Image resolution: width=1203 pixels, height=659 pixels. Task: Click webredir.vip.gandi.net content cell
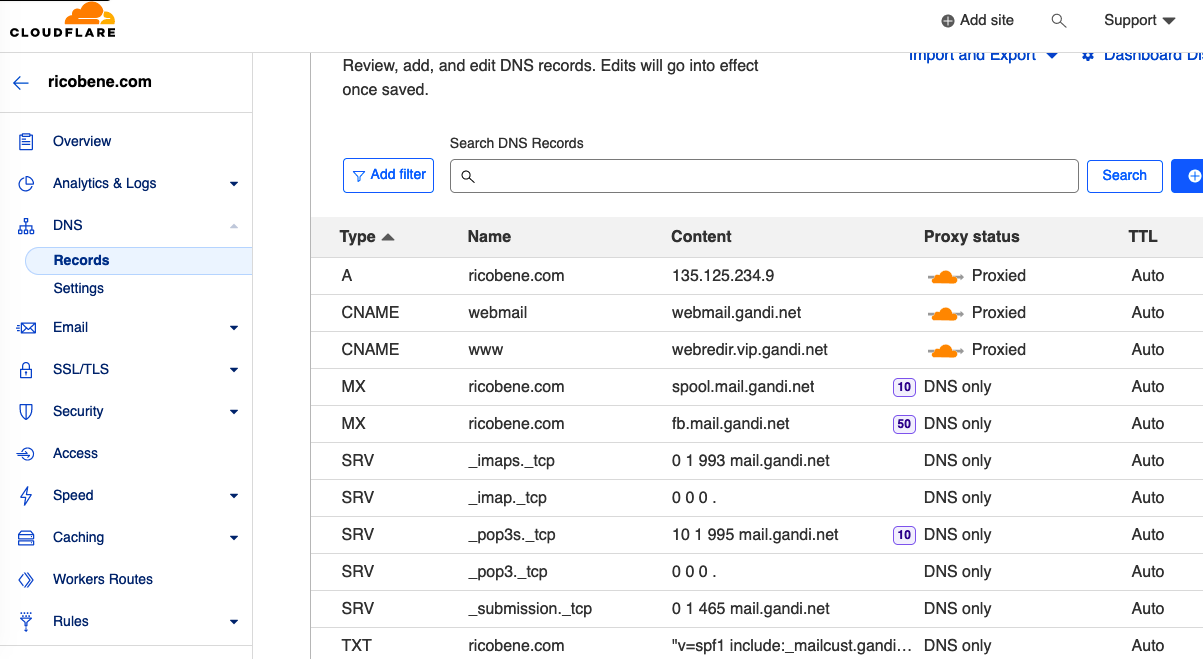coord(750,350)
